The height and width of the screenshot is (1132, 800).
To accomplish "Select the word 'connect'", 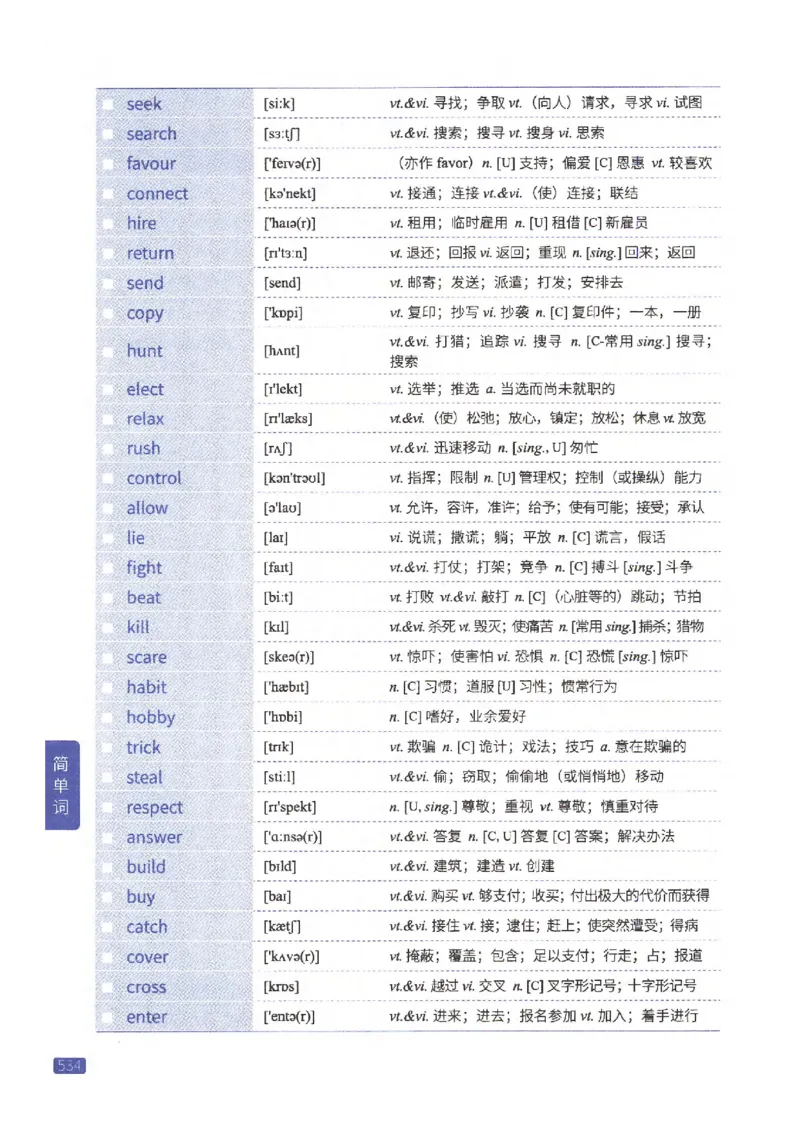I will click(x=158, y=193).
